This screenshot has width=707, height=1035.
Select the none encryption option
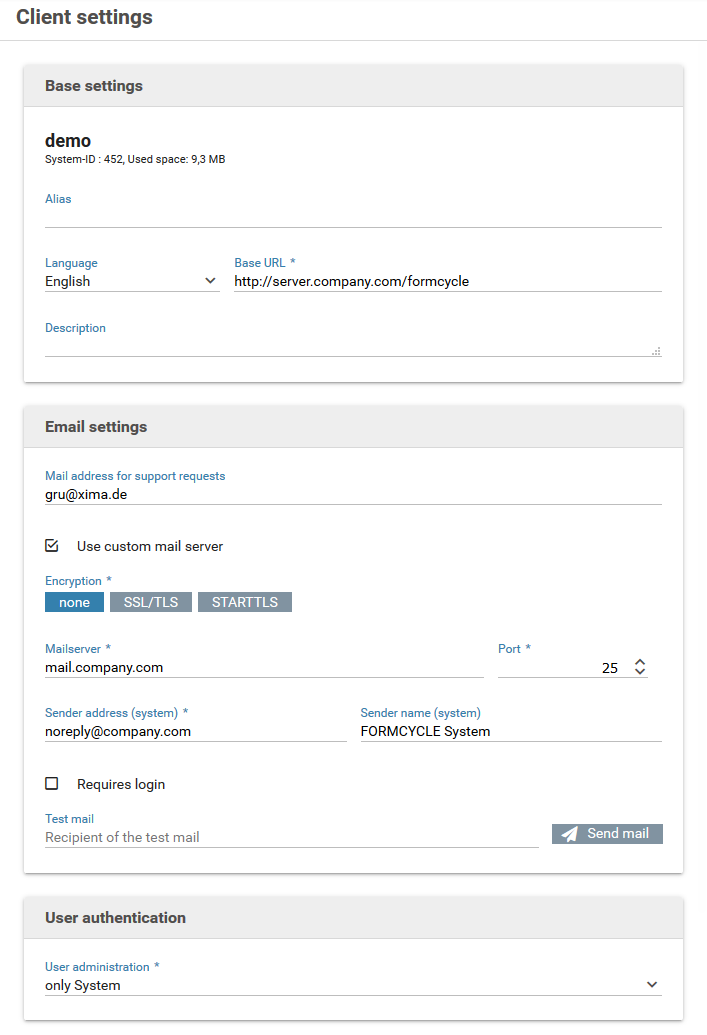pos(74,602)
